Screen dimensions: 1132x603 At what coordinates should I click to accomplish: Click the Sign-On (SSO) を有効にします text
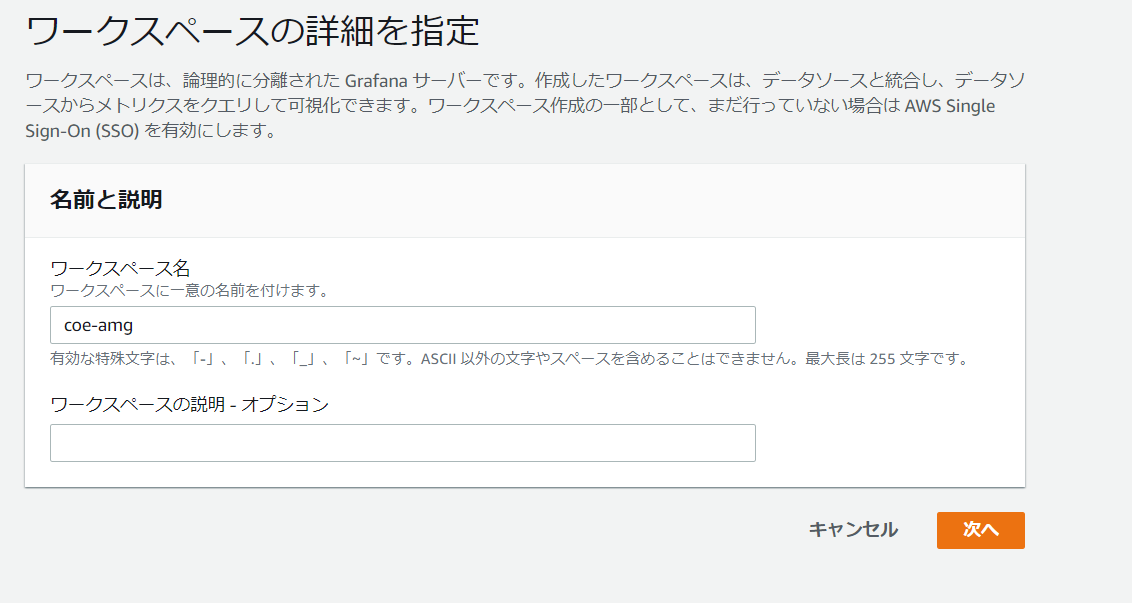(150, 131)
